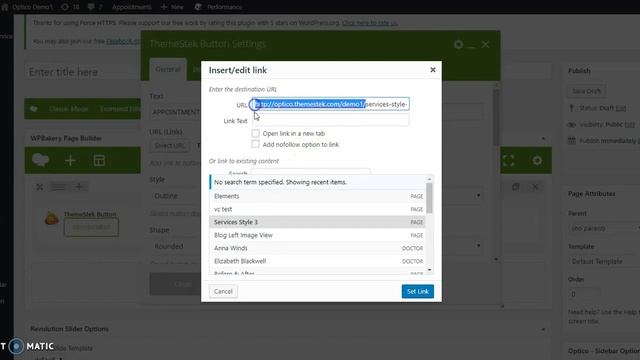Select Services Style 3 page entry
This screenshot has width=640, height=360.
(318, 222)
